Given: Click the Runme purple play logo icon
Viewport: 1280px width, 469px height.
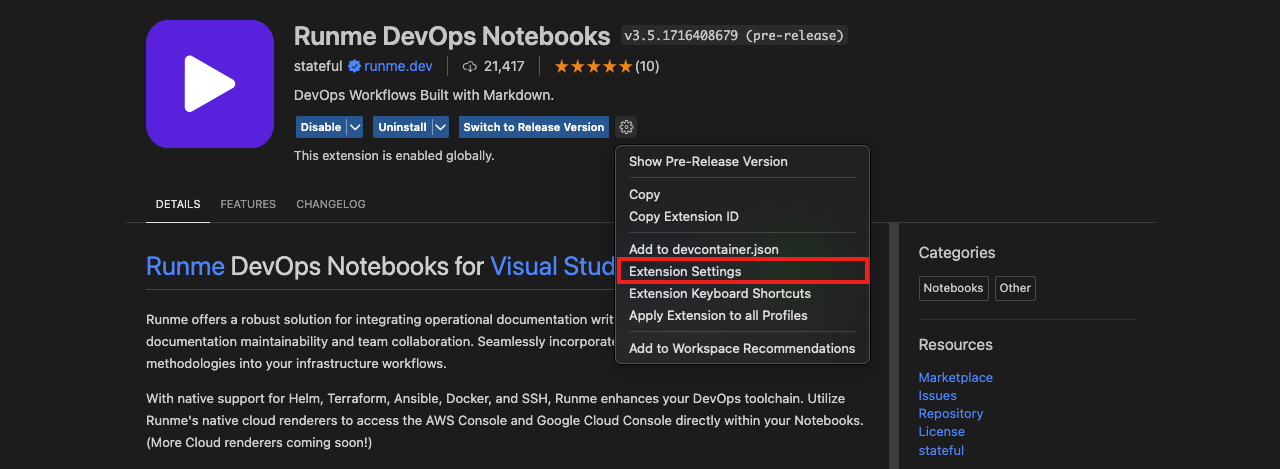Looking at the screenshot, I should 209,84.
